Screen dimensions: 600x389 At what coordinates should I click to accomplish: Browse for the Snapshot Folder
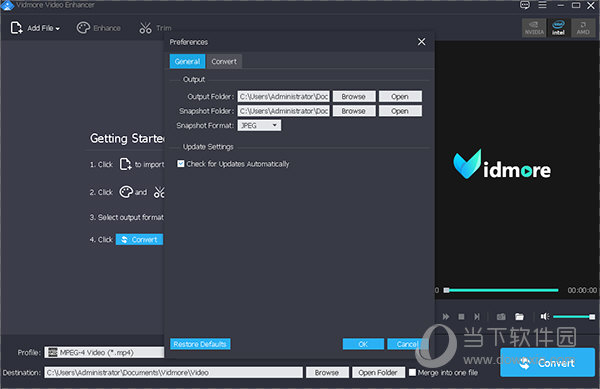354,111
